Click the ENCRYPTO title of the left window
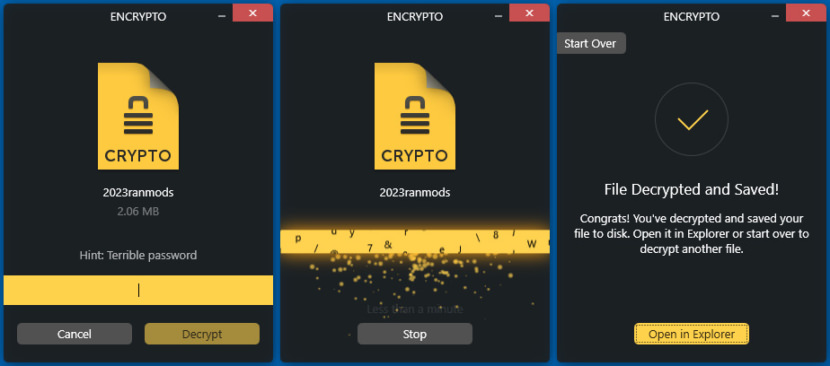Viewport: 830px width, 366px height. (138, 16)
